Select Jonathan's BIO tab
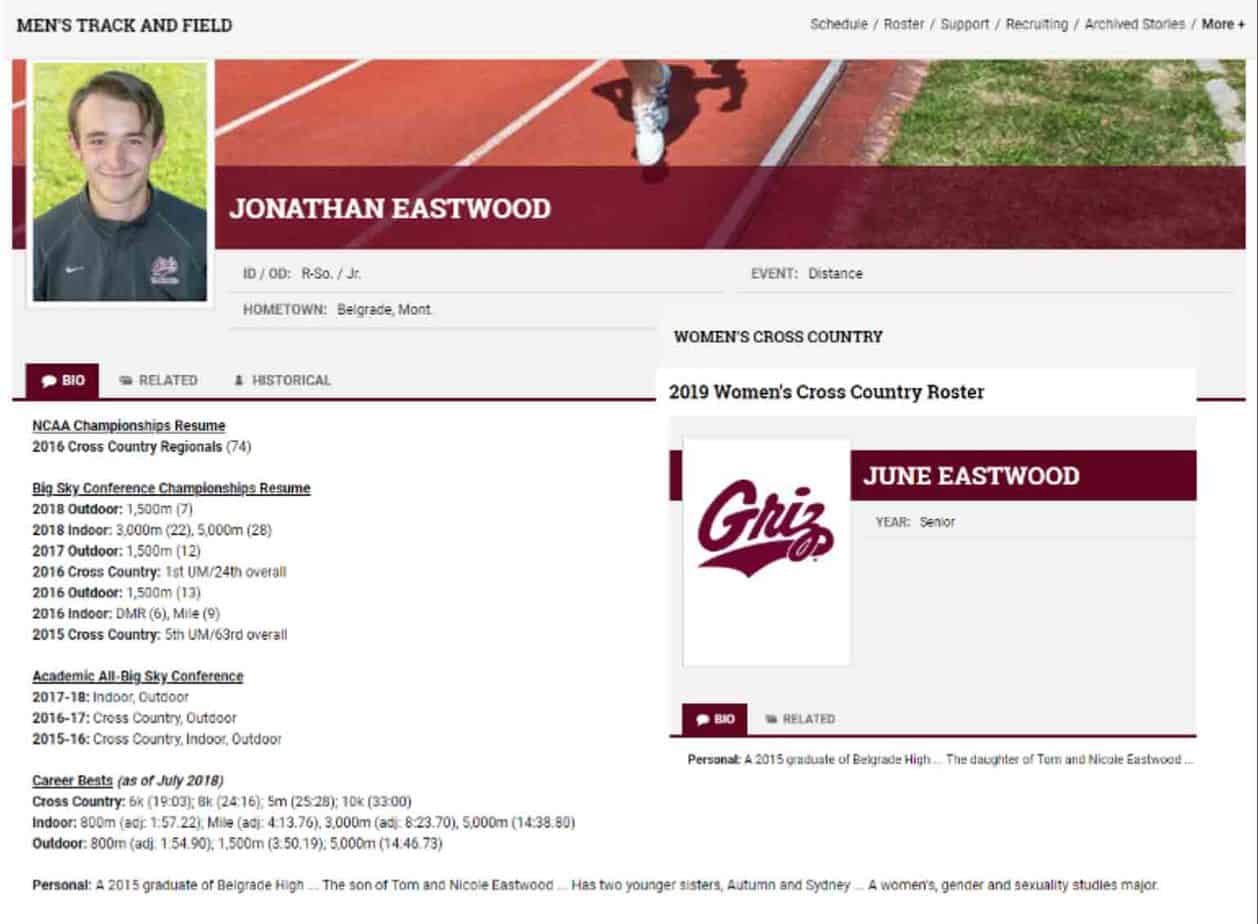The width and height of the screenshot is (1258, 924). (x=62, y=380)
